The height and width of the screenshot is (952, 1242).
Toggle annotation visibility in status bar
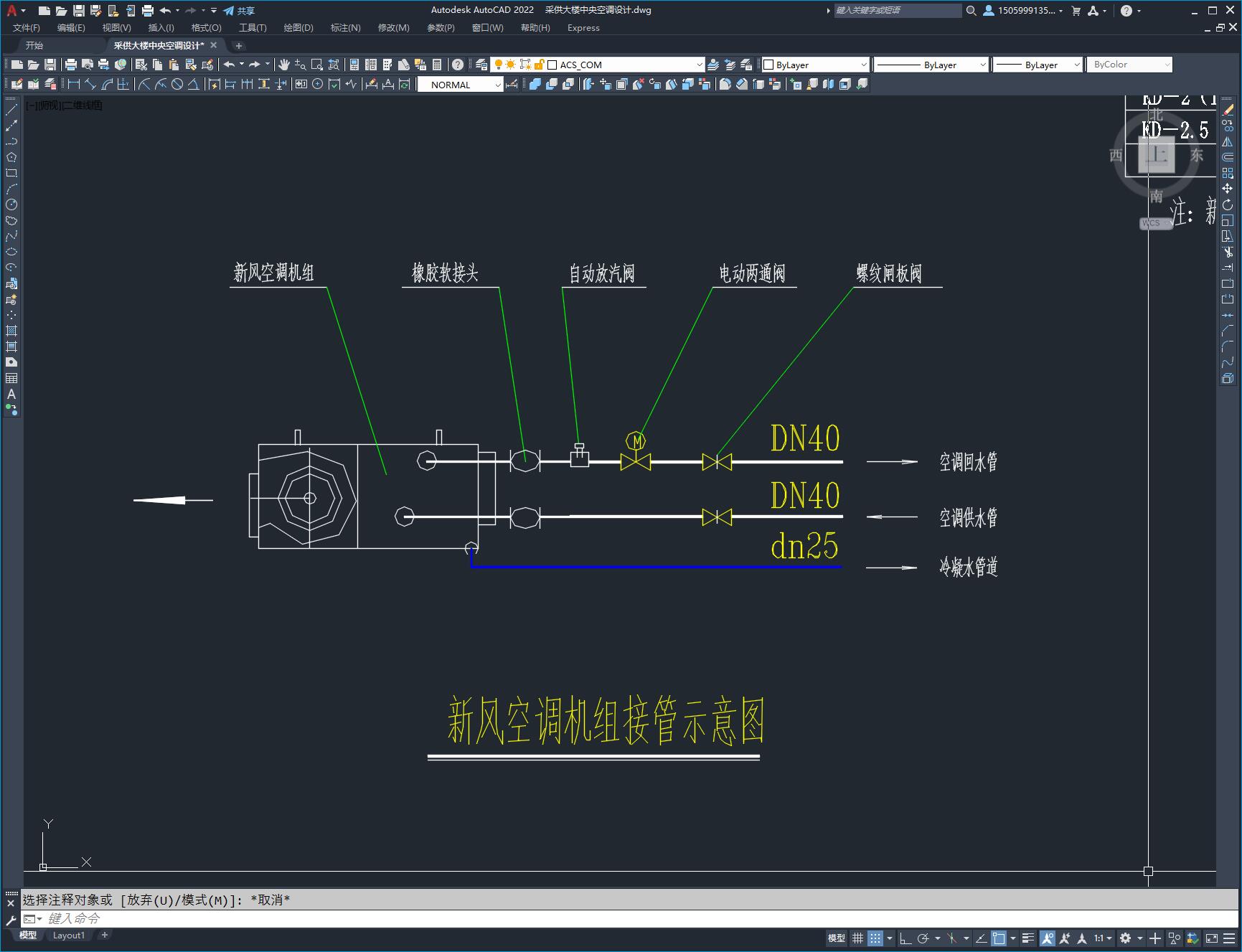pos(1048,938)
